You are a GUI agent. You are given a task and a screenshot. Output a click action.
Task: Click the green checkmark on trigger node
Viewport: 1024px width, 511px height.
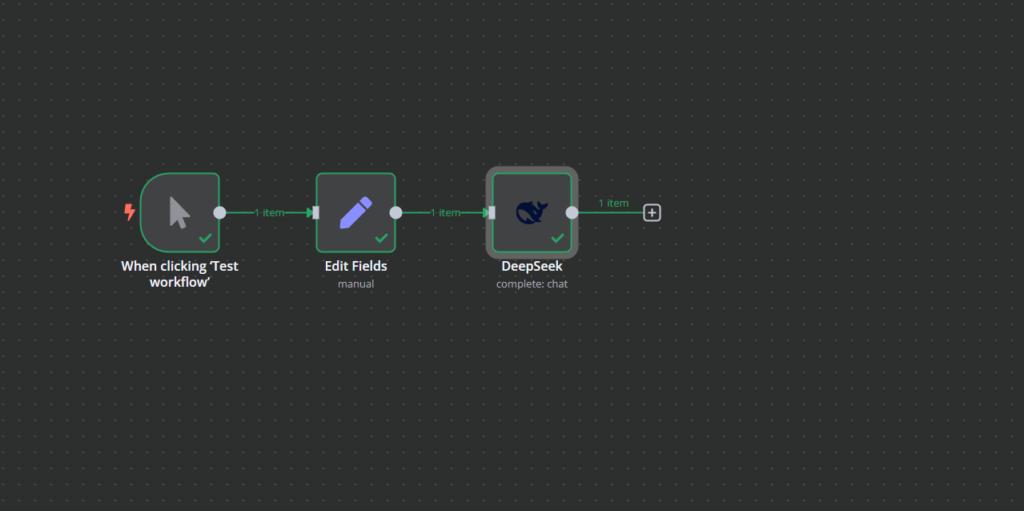pos(205,239)
